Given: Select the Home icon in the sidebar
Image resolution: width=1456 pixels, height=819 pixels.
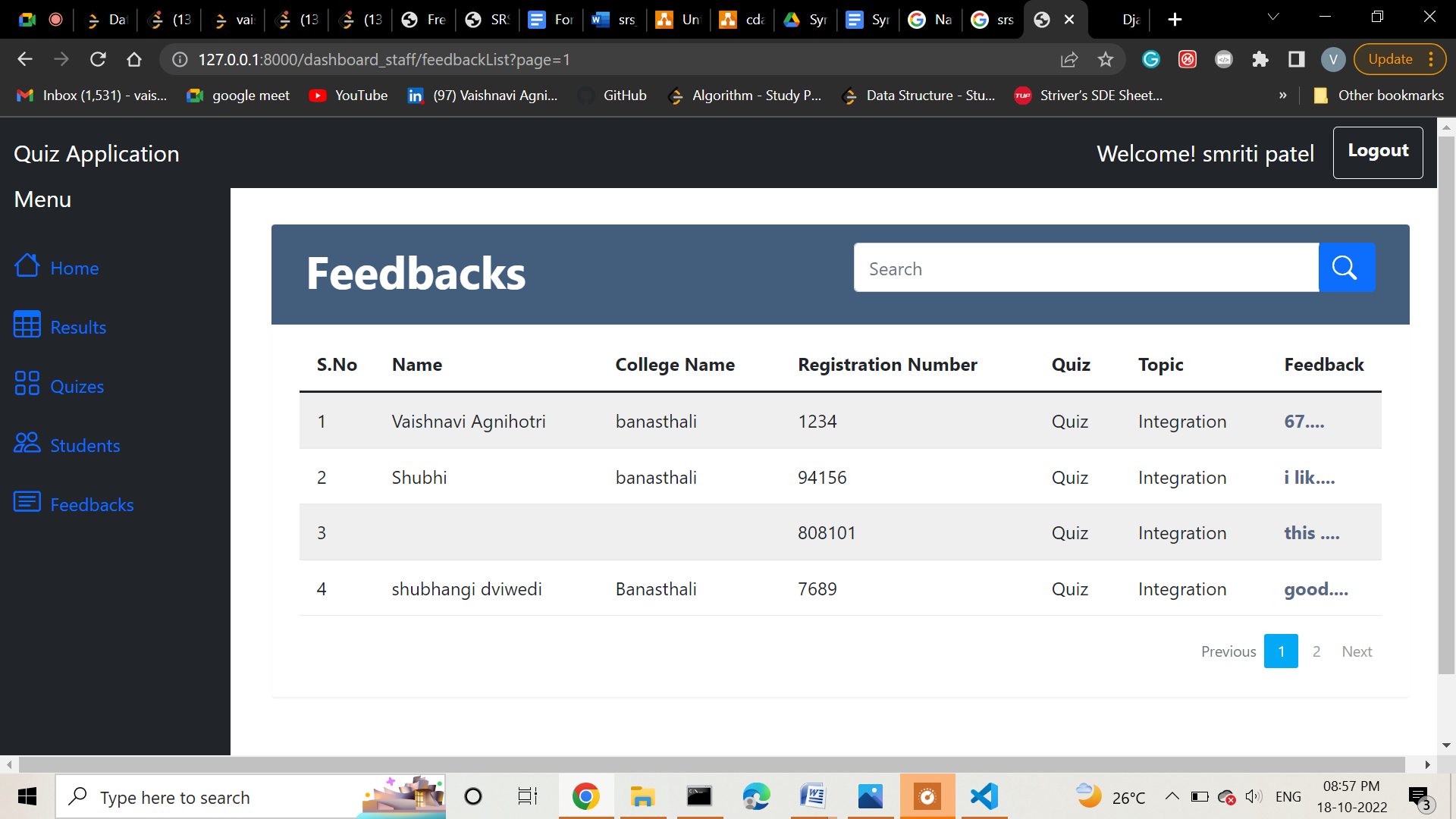Looking at the screenshot, I should [x=27, y=267].
